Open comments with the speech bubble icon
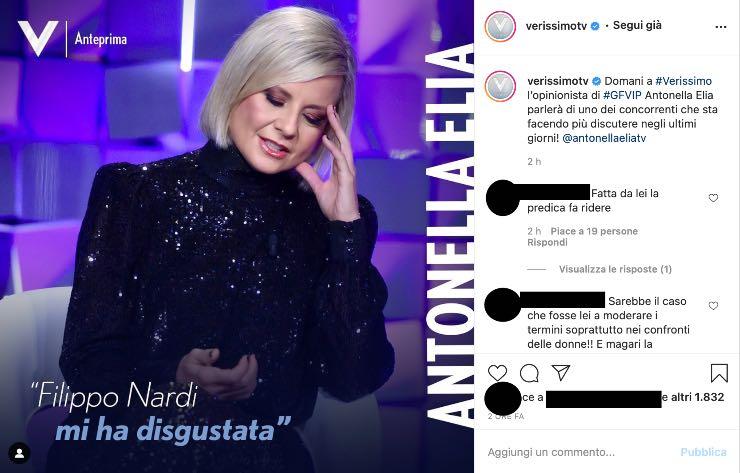This screenshot has width=740, height=473. point(529,373)
